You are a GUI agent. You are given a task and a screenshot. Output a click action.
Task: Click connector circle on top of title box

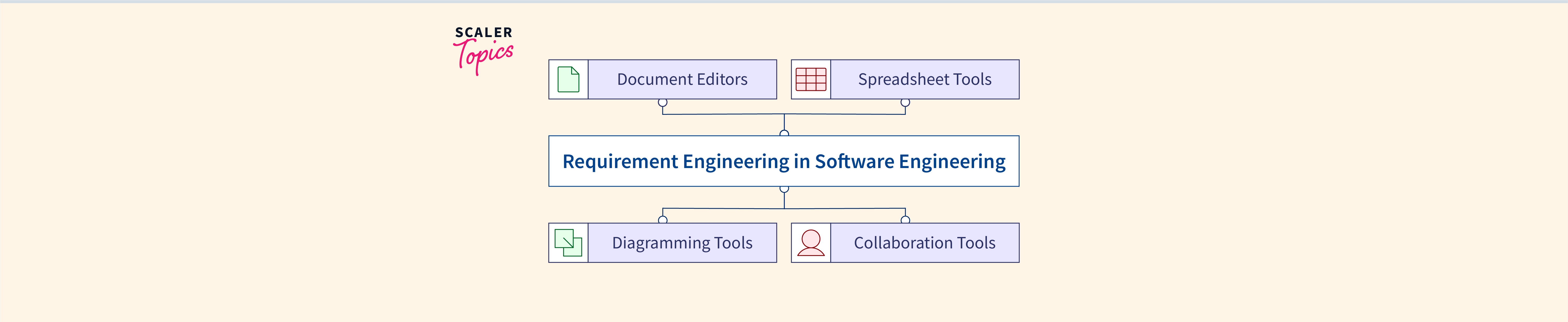point(784,133)
